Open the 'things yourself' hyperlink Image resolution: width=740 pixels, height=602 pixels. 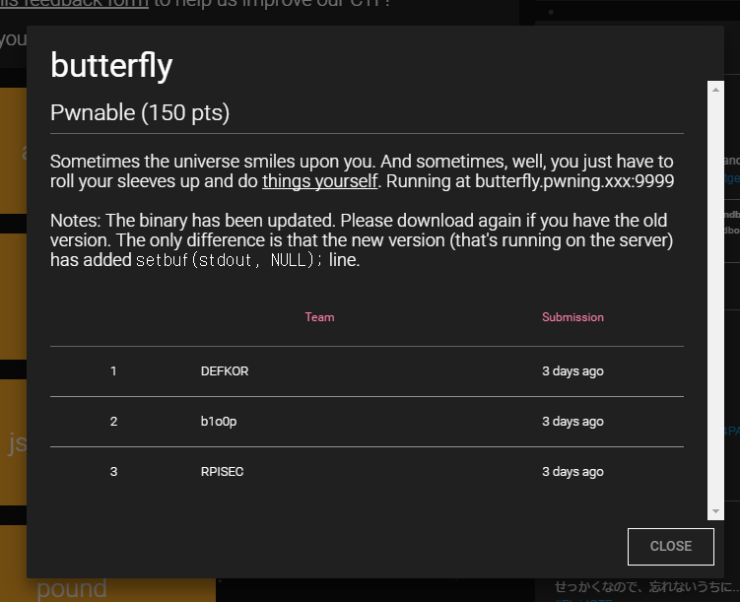(320, 181)
